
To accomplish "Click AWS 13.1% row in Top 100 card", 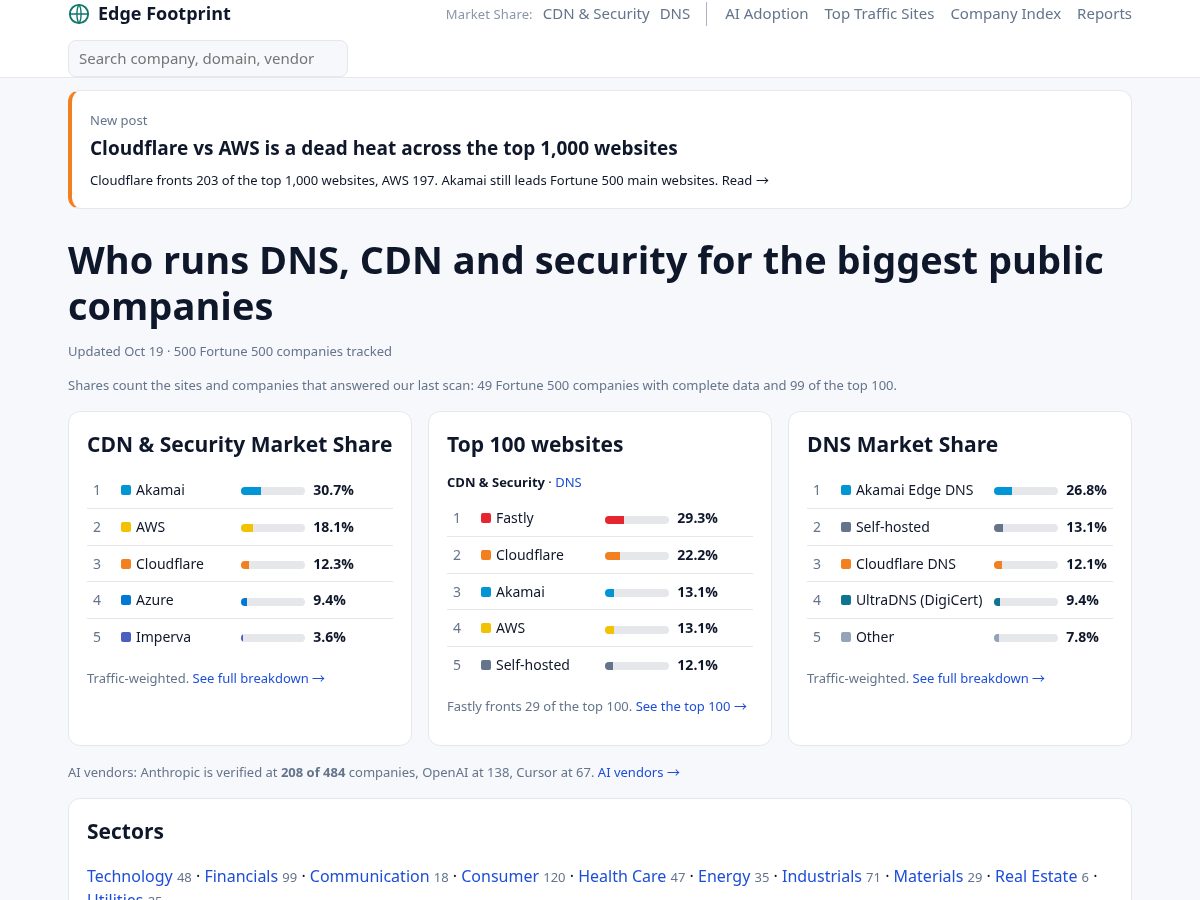I will tap(600, 628).
